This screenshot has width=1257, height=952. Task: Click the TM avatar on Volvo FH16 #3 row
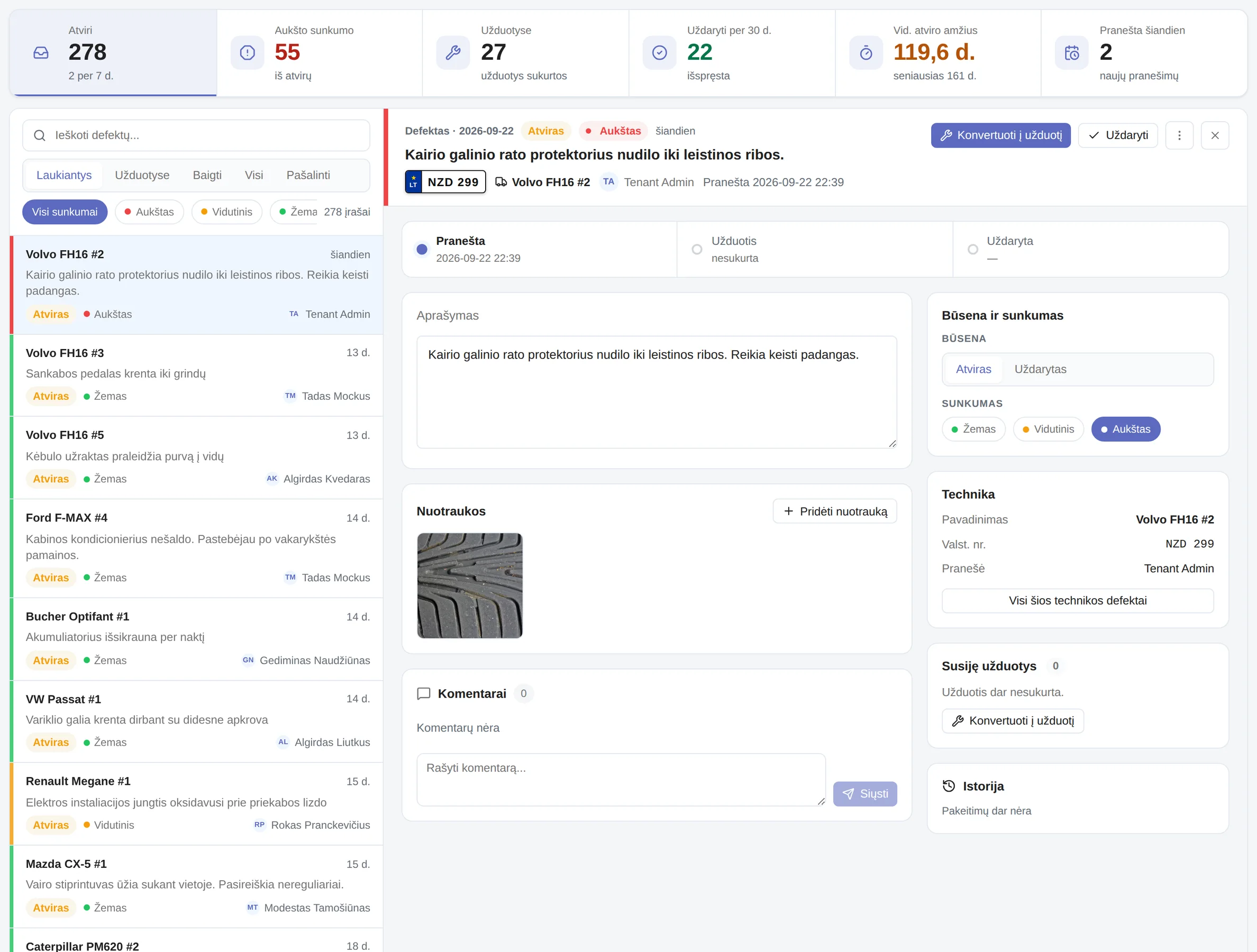coord(290,396)
